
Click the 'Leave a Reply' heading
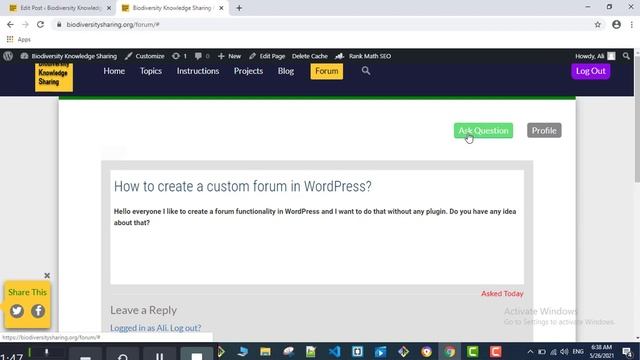click(143, 310)
